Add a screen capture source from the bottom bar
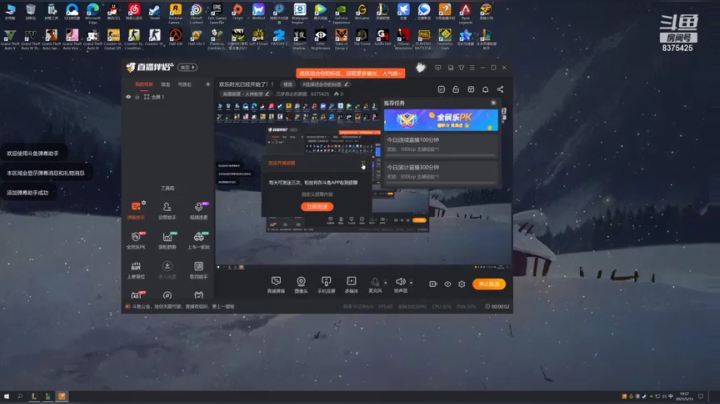This screenshot has height=404, width=720. tap(276, 285)
